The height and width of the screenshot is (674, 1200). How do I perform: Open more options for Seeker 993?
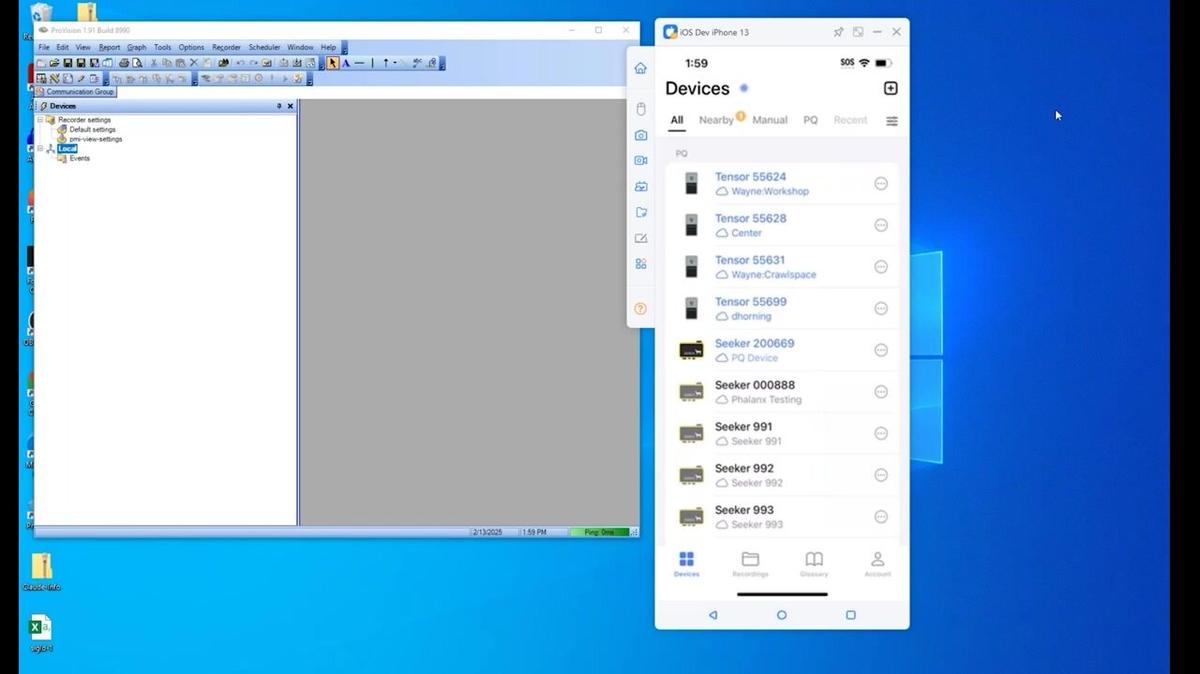[881, 517]
